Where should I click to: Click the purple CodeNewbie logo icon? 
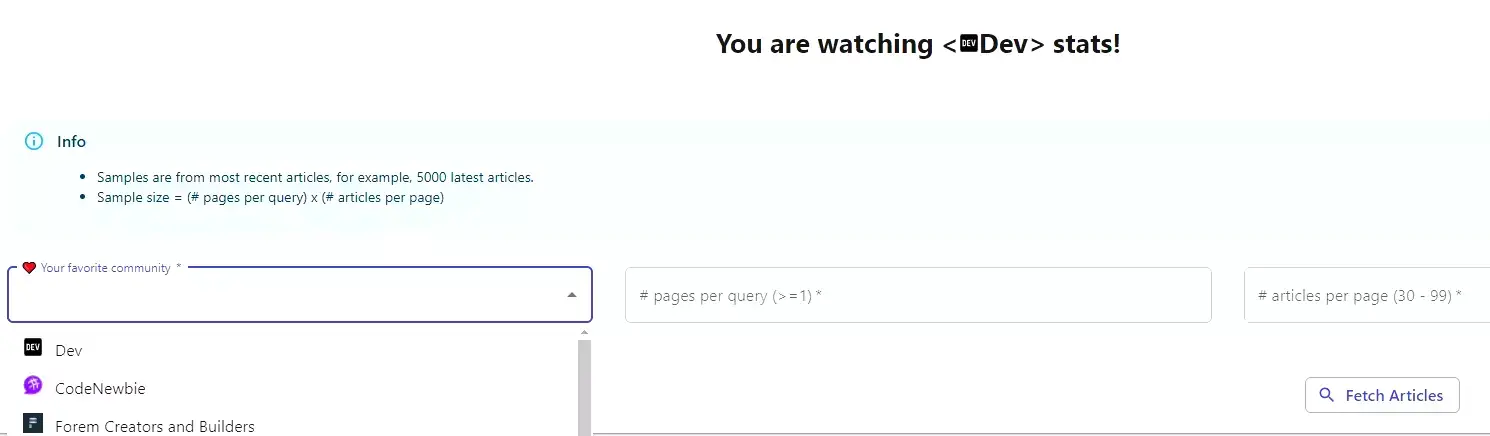coord(33,385)
